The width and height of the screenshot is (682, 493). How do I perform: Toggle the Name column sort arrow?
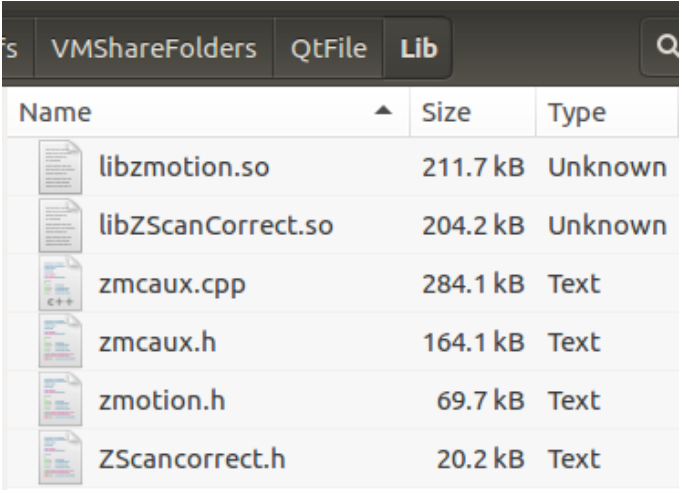click(x=383, y=111)
